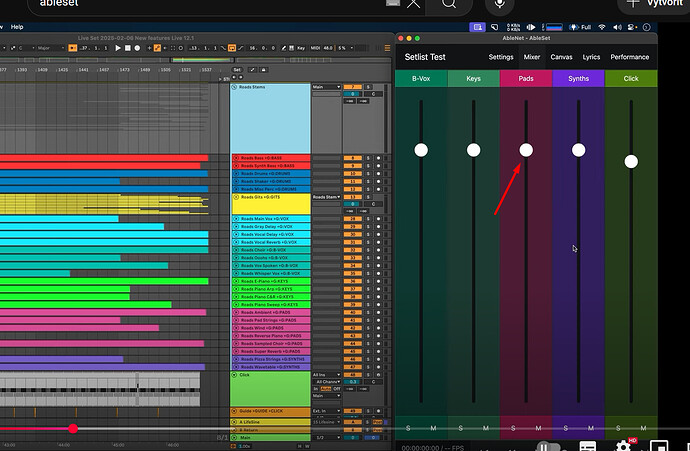Click the B-Vox channel header in AbleSet
Viewport: 690px width, 451px height.
click(421, 78)
